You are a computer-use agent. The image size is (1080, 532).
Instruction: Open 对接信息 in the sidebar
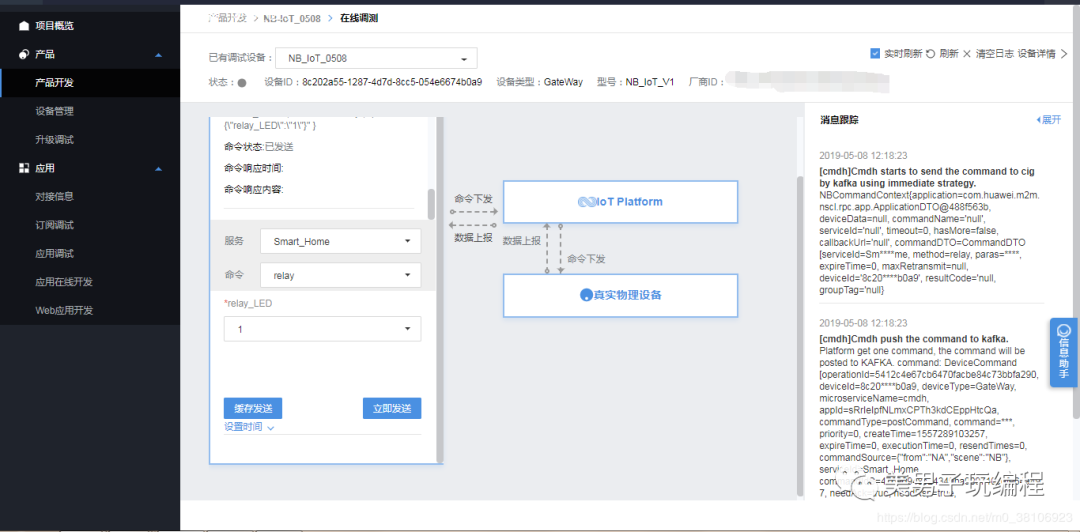coord(54,196)
